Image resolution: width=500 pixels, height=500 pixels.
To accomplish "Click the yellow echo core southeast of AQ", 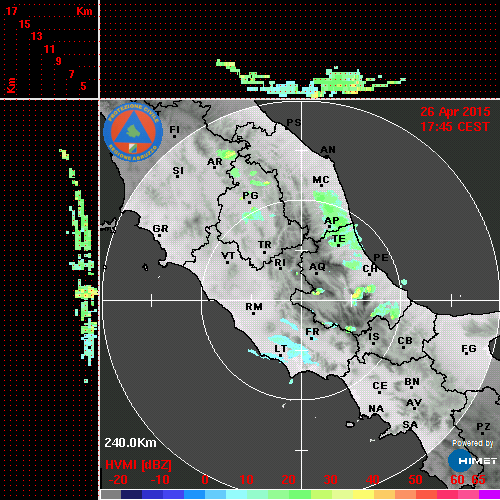I will (357, 294).
